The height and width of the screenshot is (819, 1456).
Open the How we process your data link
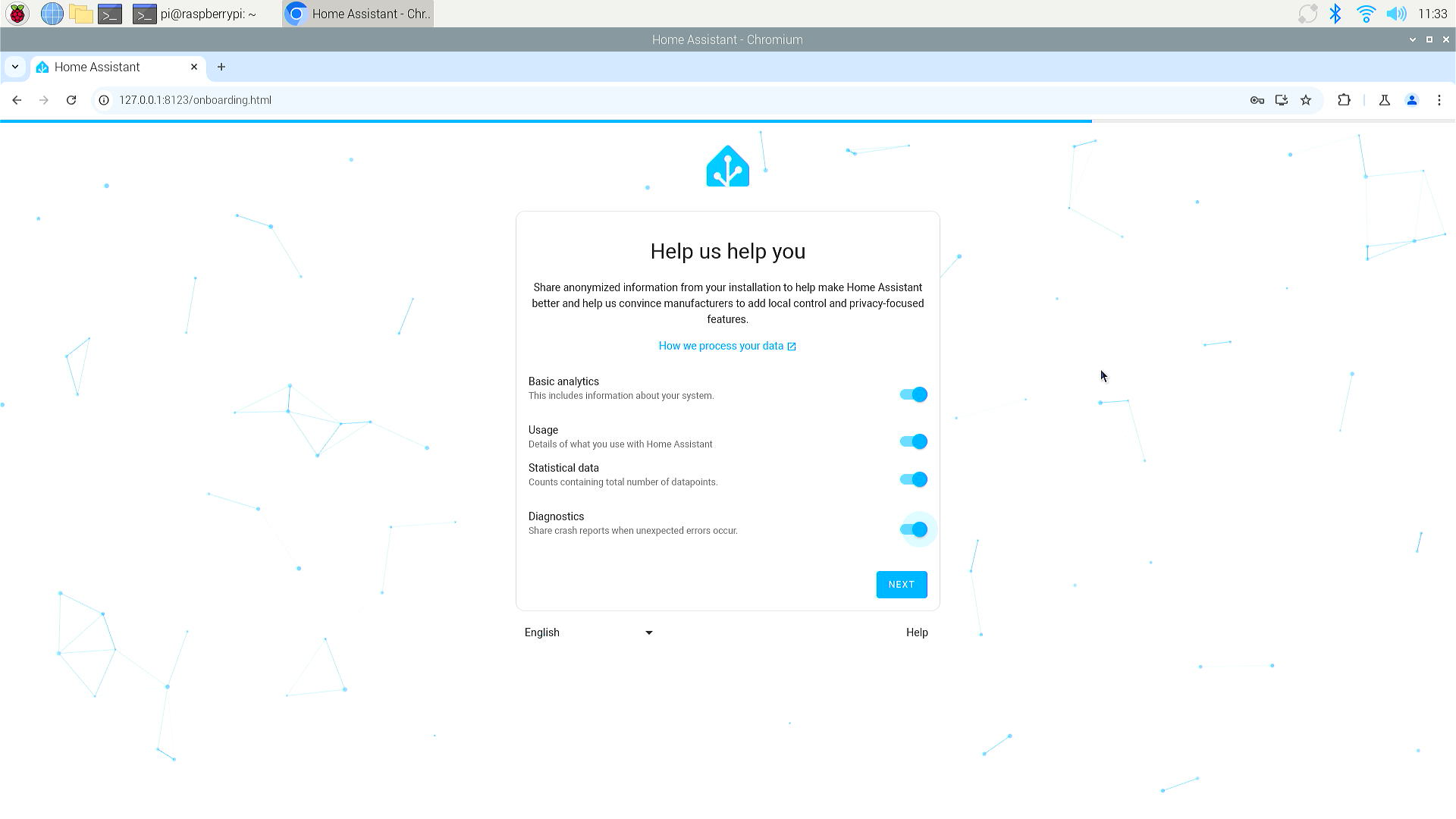click(x=727, y=345)
